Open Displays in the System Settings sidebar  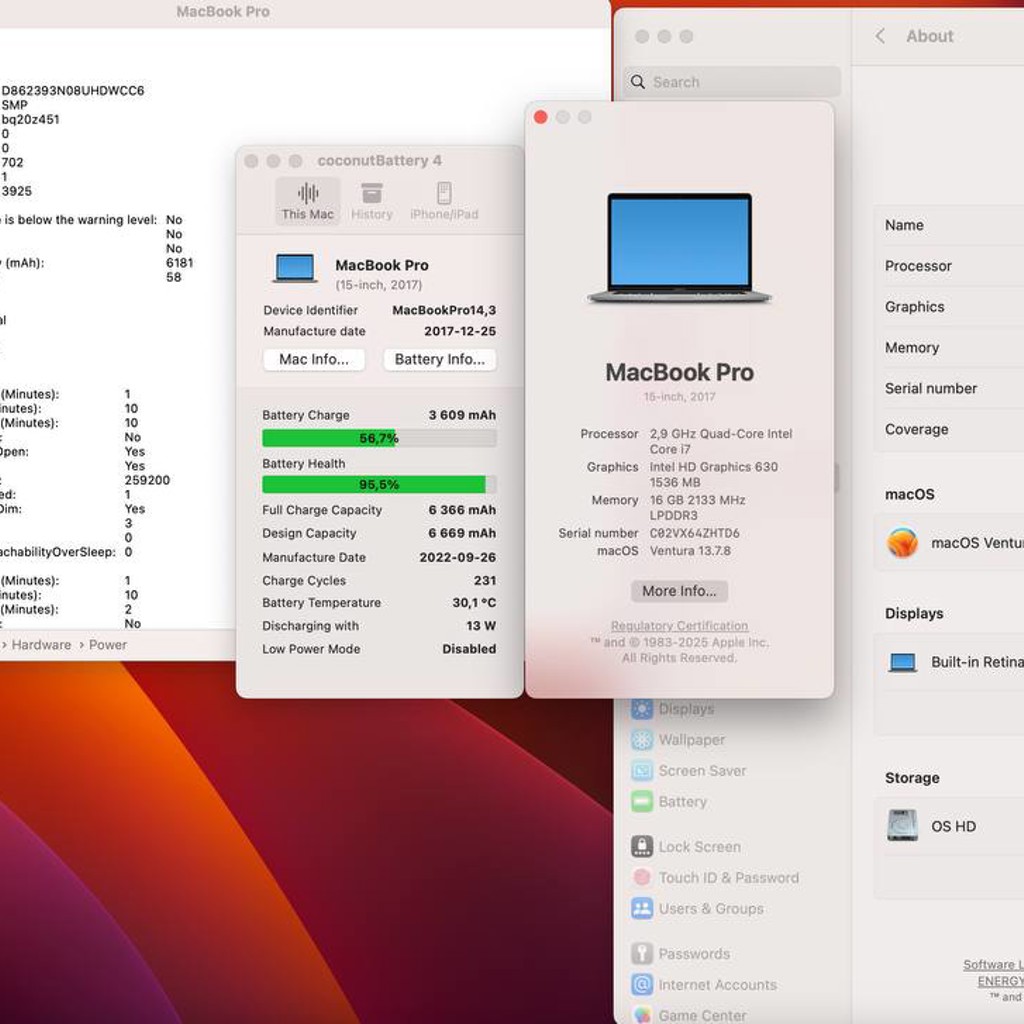click(673, 709)
